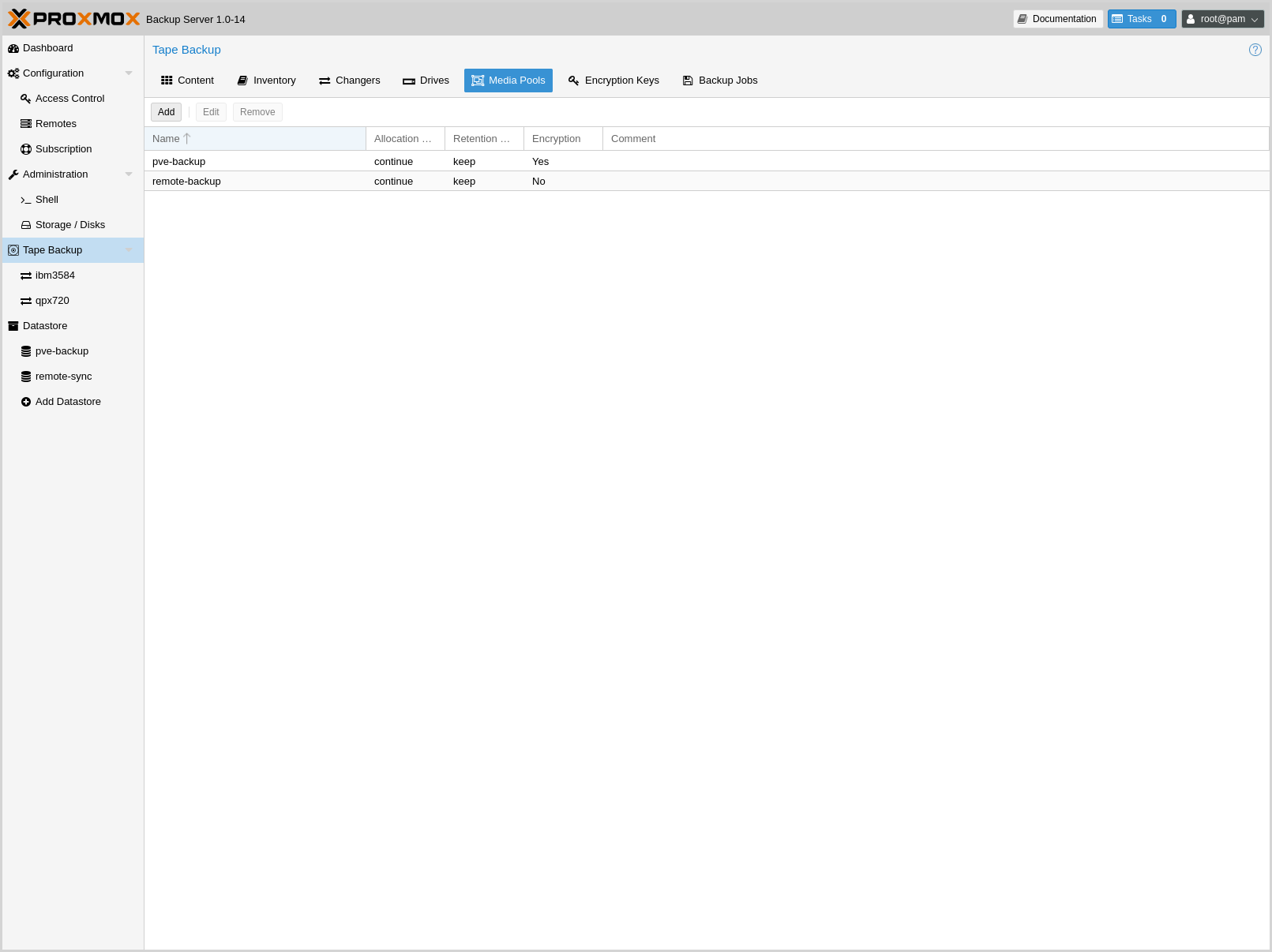Open the Documentation button

coord(1057,19)
